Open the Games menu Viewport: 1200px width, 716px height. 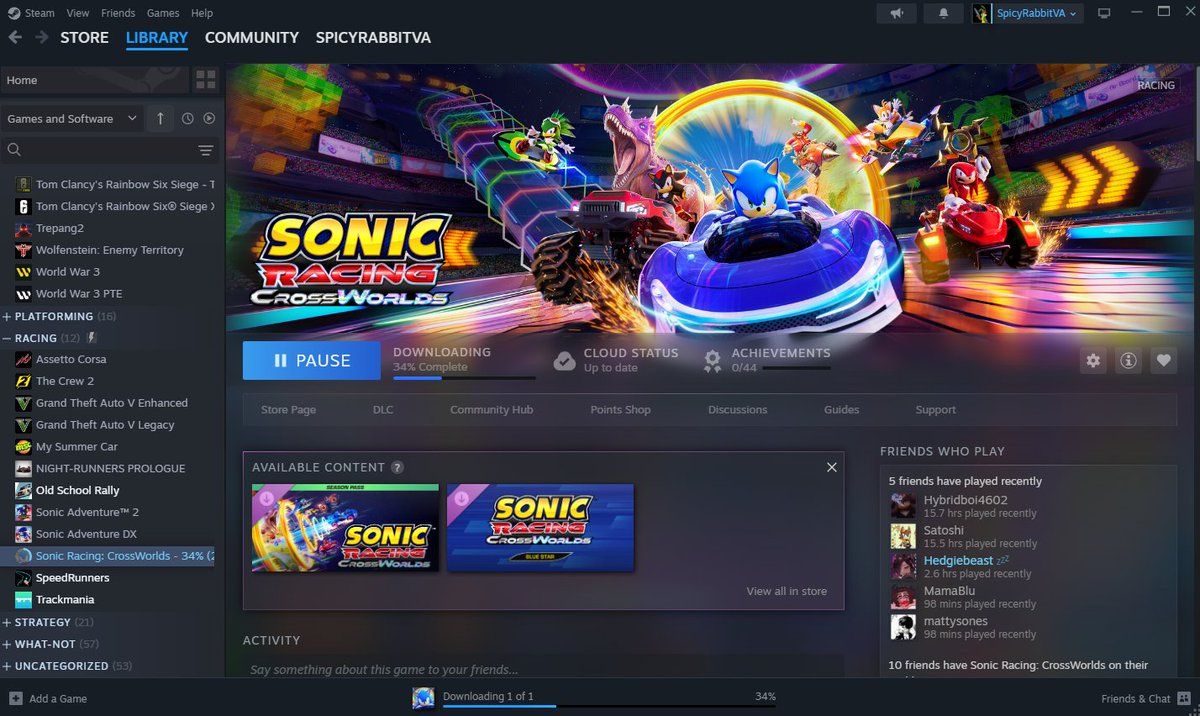pyautogui.click(x=163, y=13)
